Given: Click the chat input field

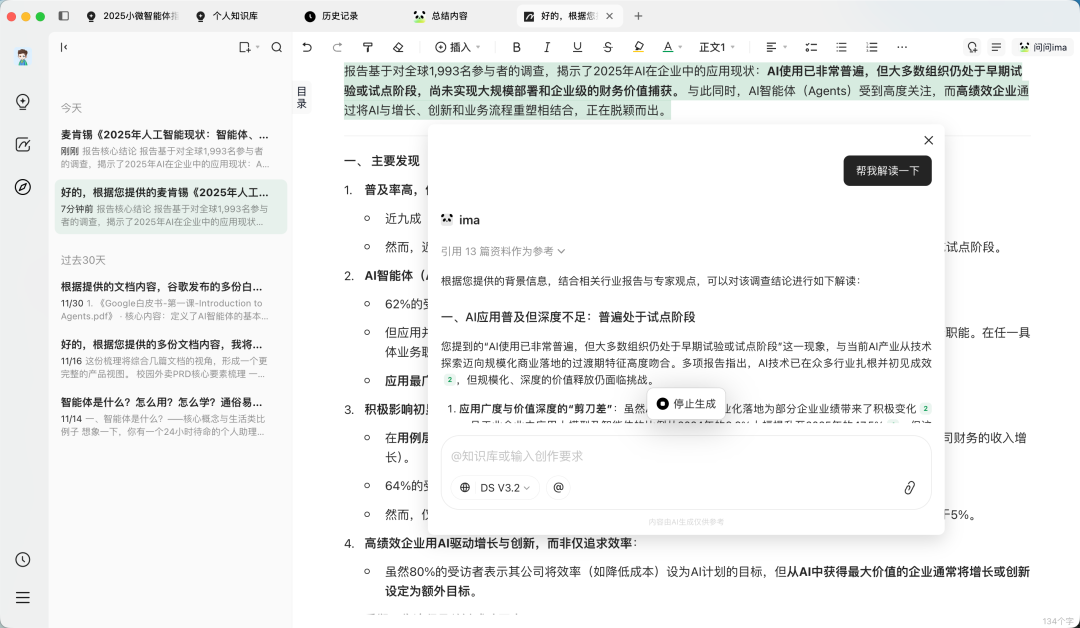Looking at the screenshot, I should tap(650, 457).
